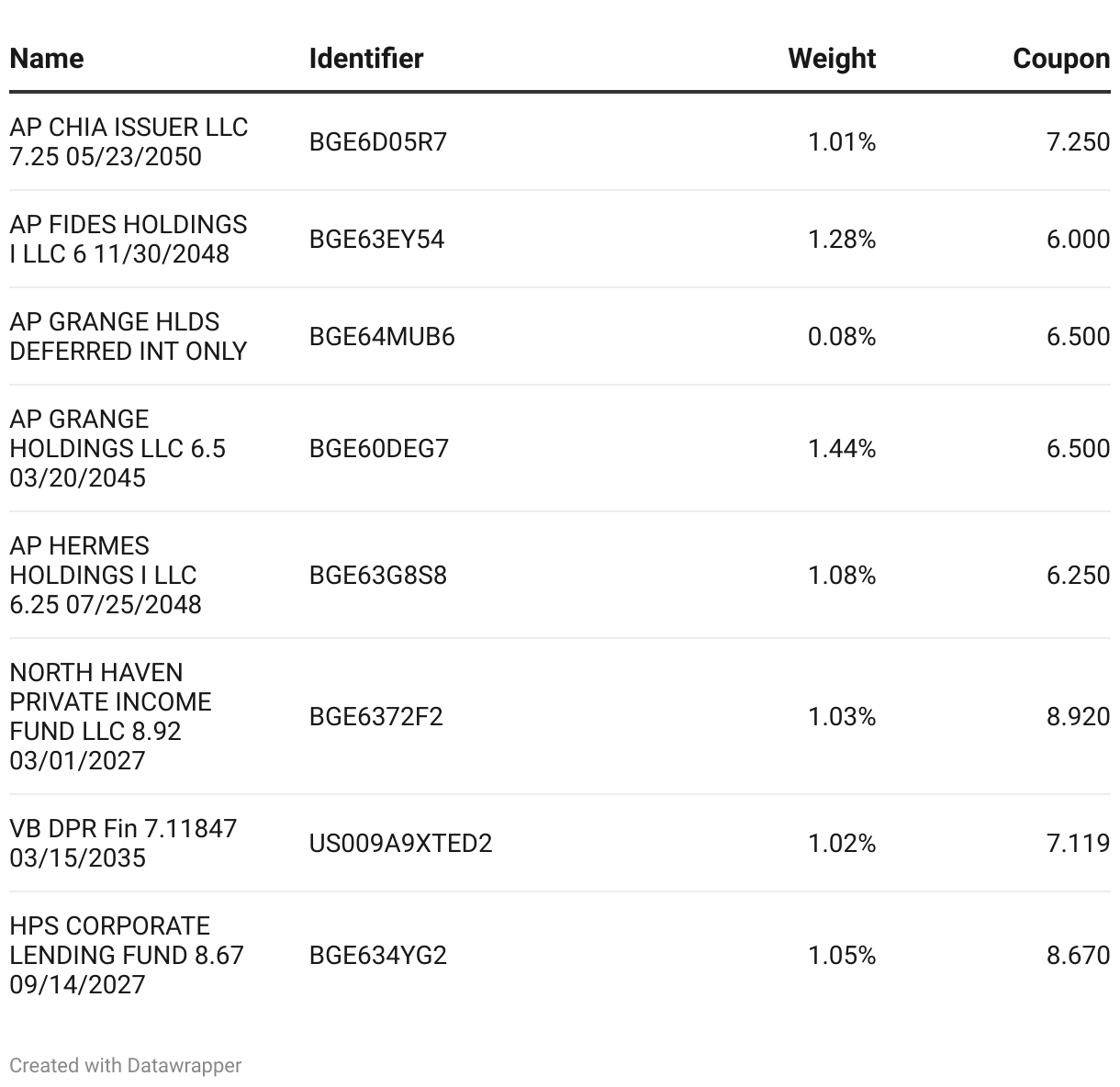This screenshot has height=1087, width=1120.
Task: Click the Name column header
Action: [x=47, y=59]
